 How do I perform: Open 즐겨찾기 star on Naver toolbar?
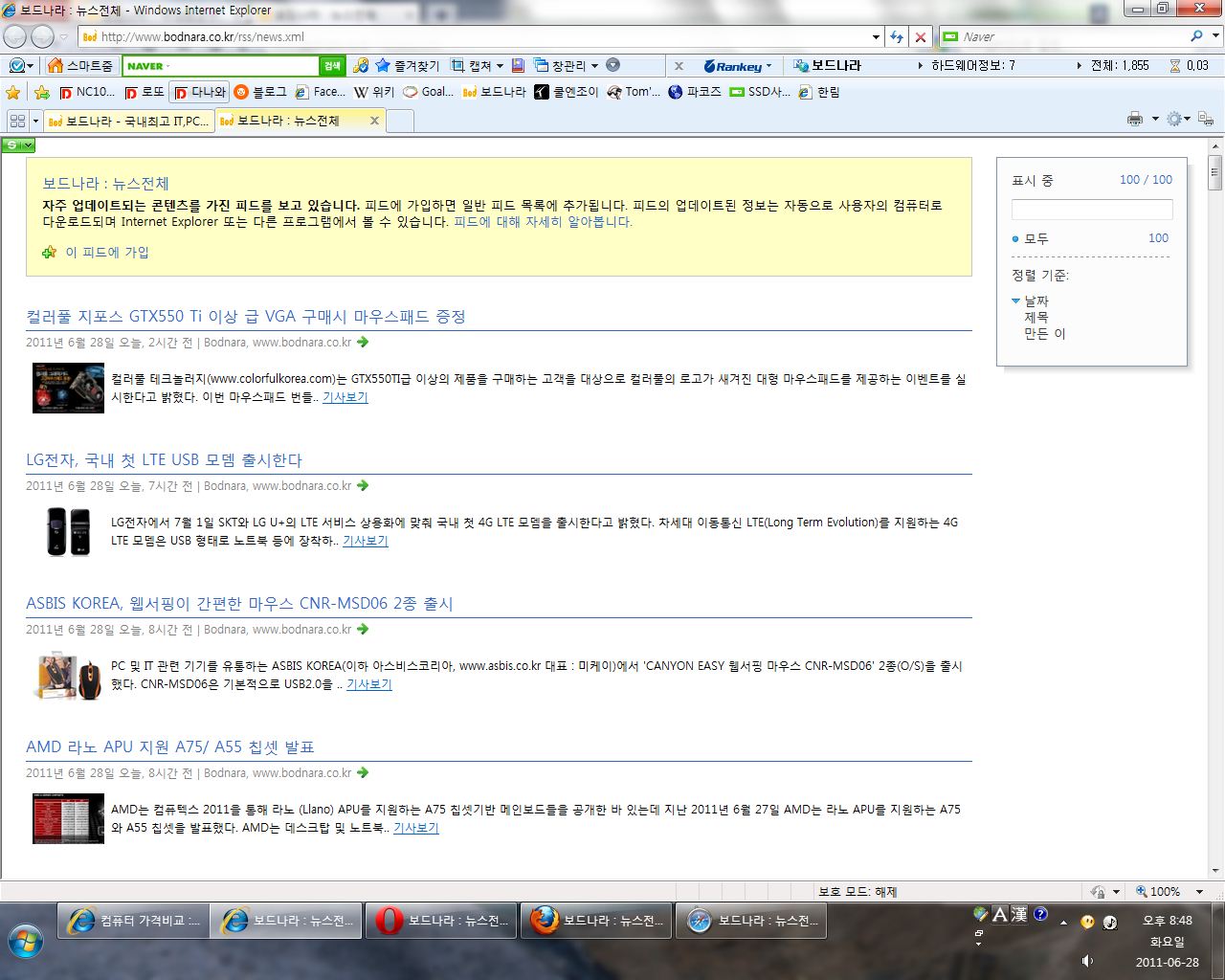point(407,66)
